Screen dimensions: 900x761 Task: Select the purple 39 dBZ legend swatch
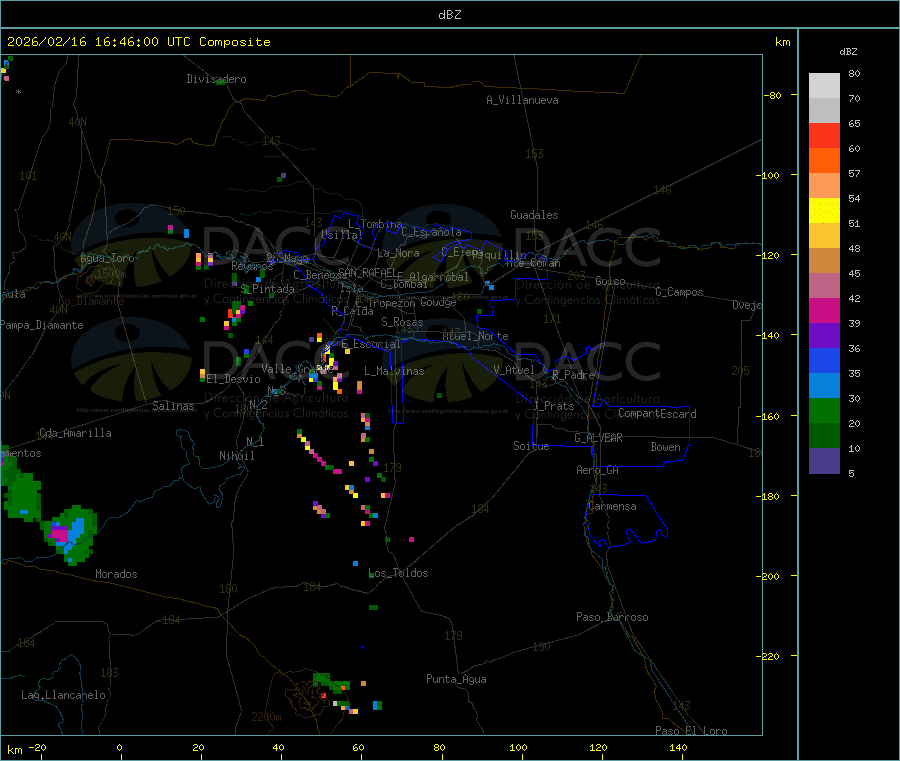[824, 335]
